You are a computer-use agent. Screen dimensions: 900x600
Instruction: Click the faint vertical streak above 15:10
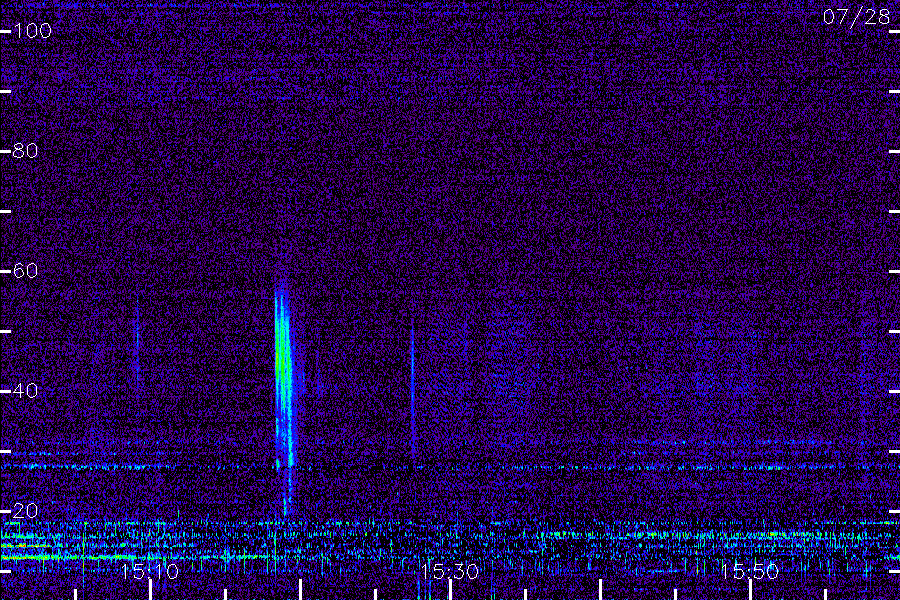(137, 339)
